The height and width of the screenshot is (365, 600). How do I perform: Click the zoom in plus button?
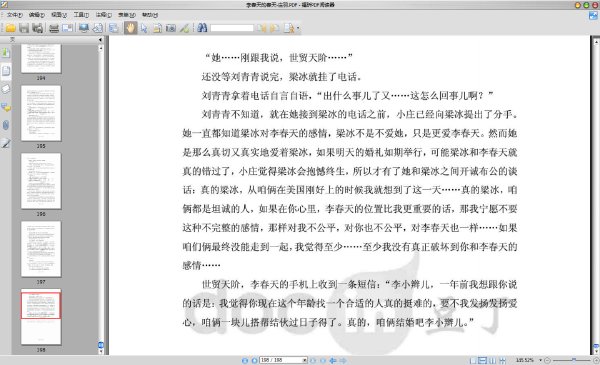tap(596, 360)
